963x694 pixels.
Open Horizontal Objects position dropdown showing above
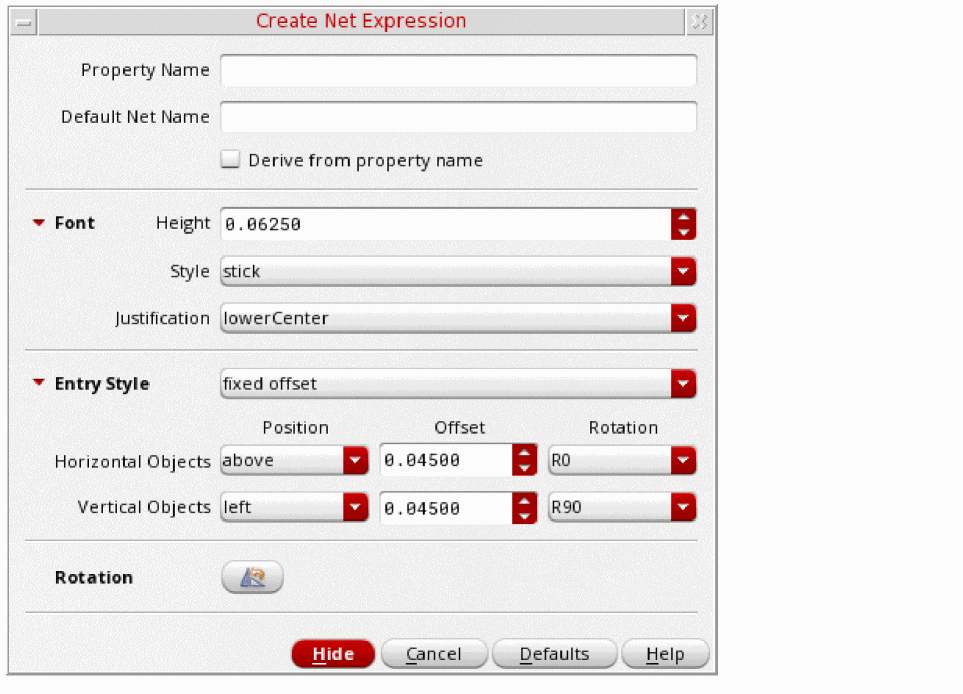(x=294, y=460)
